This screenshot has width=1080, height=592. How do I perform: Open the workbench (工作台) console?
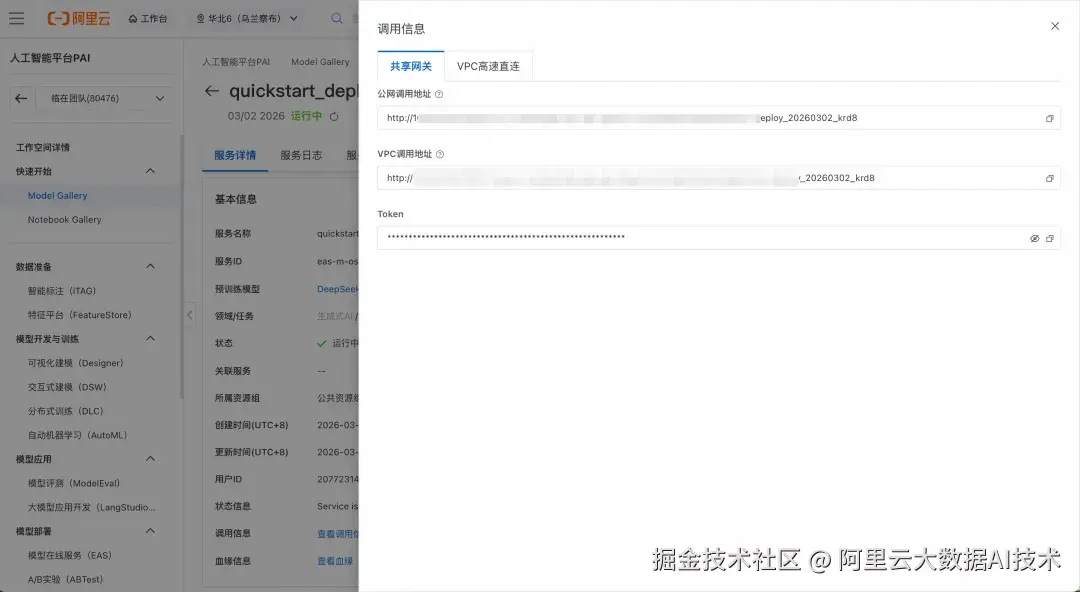pos(148,18)
